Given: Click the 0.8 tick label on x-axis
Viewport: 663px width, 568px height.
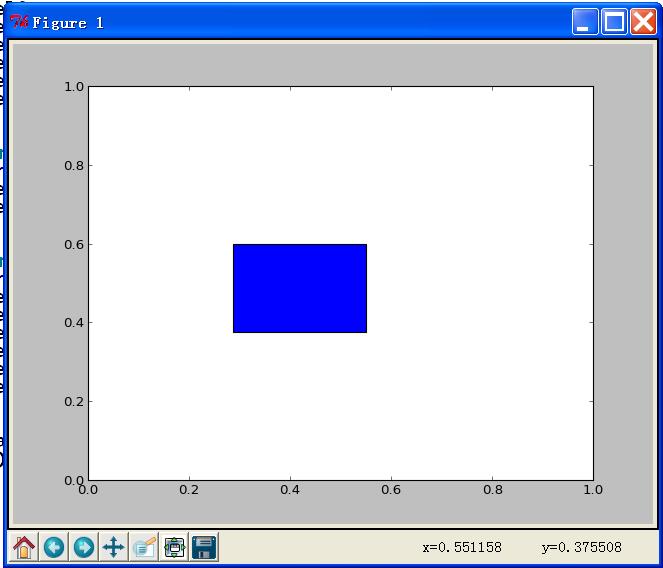Looking at the screenshot, I should (x=493, y=490).
